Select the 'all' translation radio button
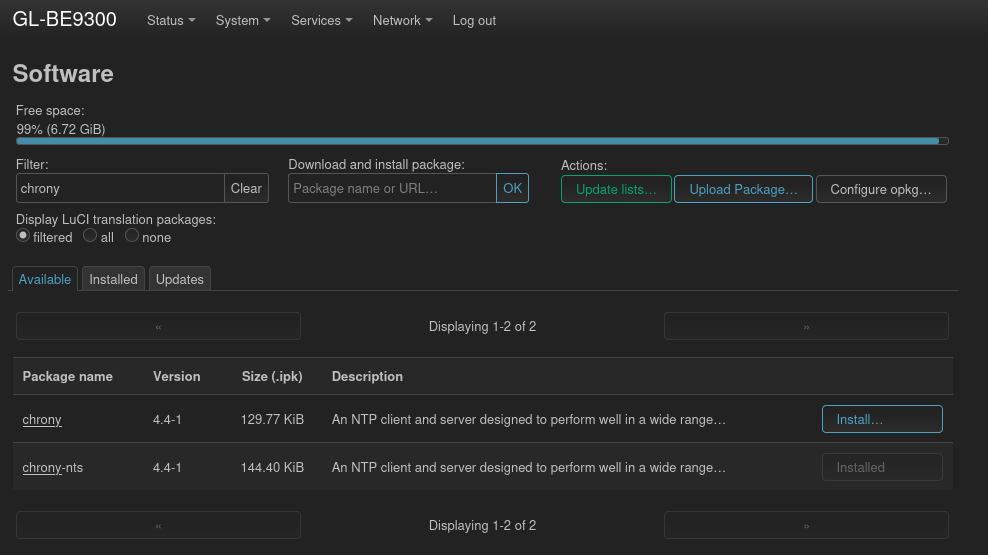Viewport: 988px width, 555px height. (90, 236)
